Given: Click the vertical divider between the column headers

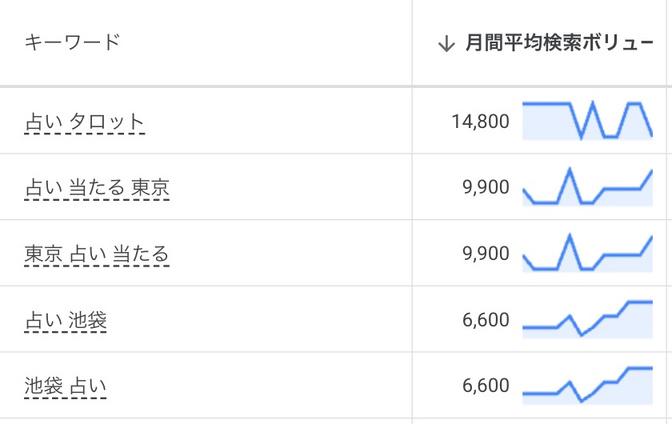Looking at the screenshot, I should 412,43.
